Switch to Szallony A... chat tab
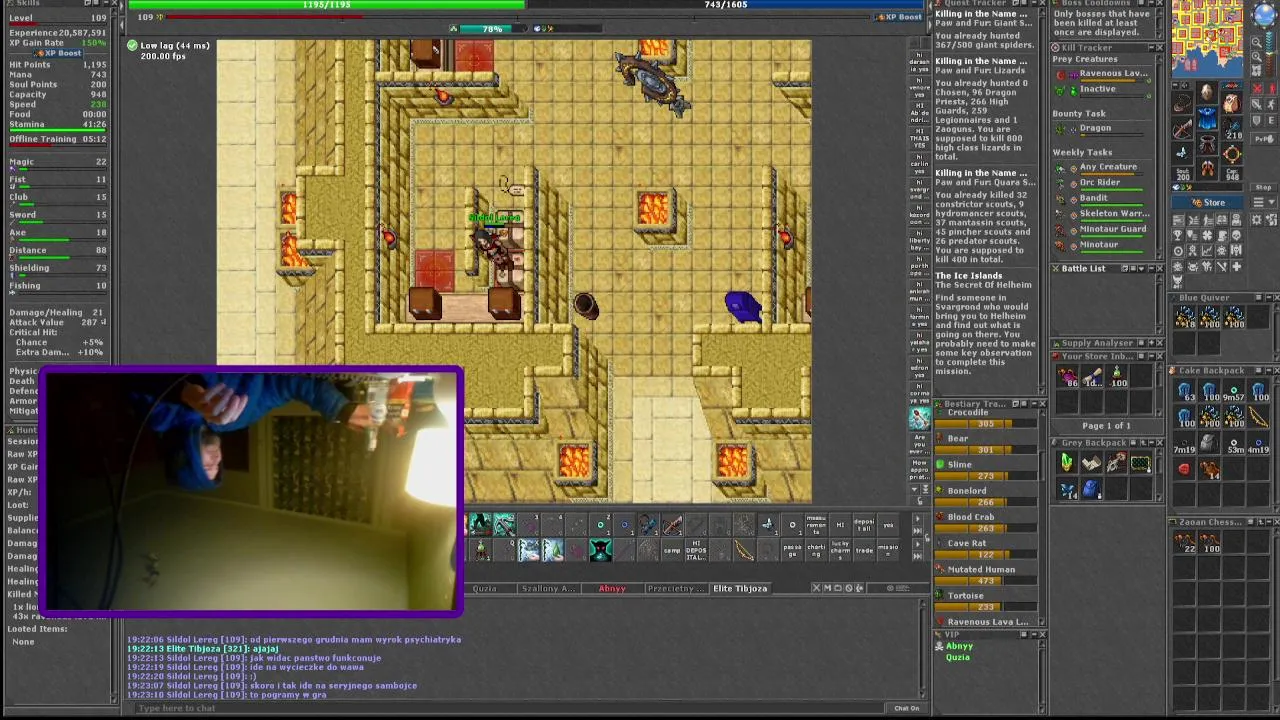Screen dimensions: 1280x720 point(548,588)
